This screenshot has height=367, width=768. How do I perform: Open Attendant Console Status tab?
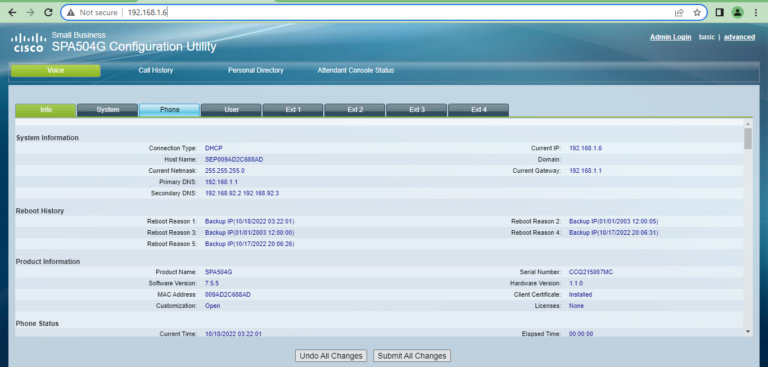coord(356,71)
